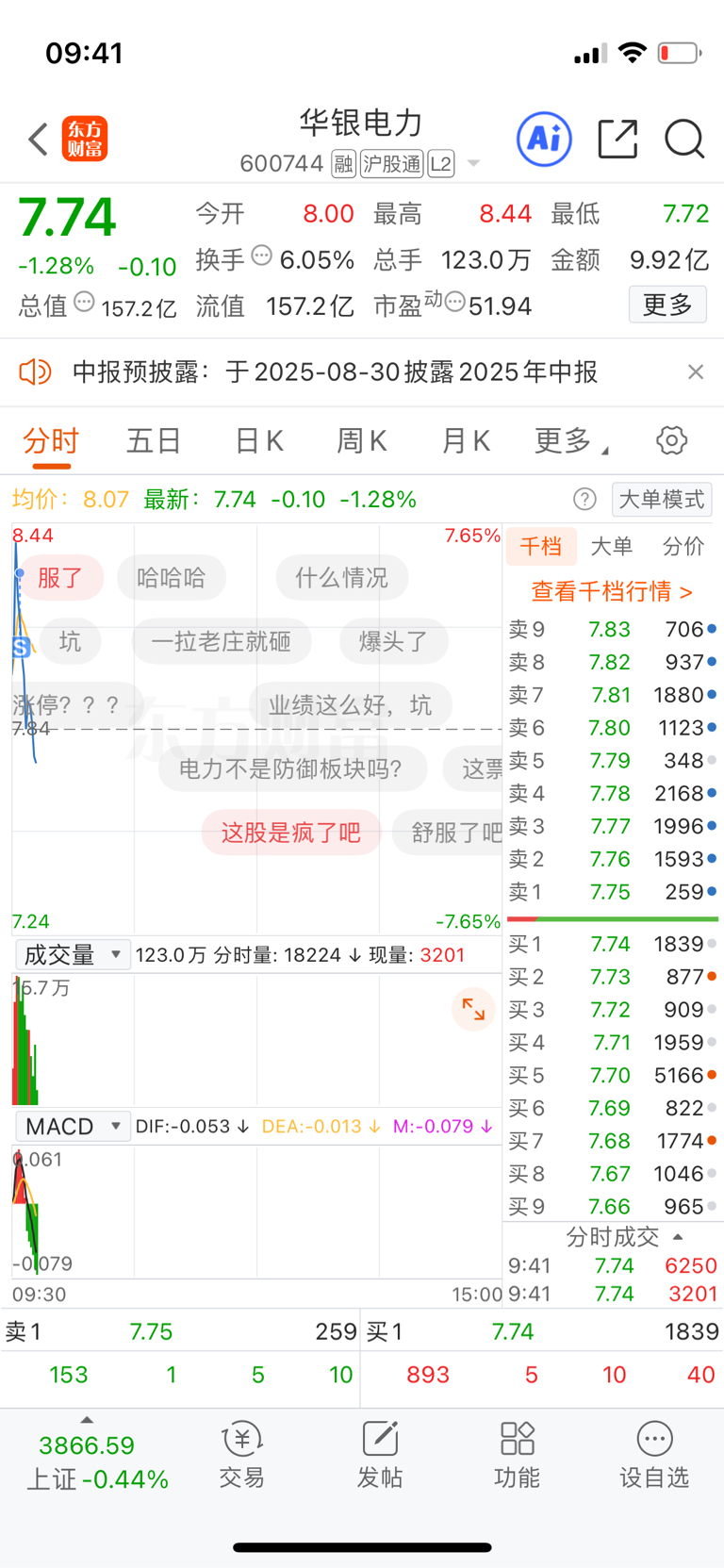The width and height of the screenshot is (724, 1568).
Task: Tap the S marker on chart
Action: 22,647
